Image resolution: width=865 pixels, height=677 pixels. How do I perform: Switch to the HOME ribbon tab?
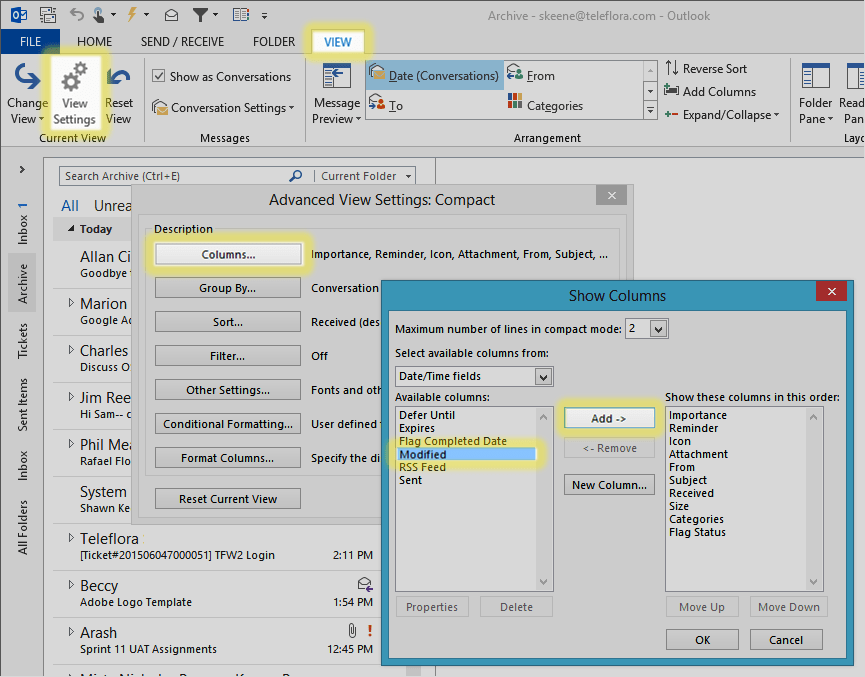(x=94, y=41)
